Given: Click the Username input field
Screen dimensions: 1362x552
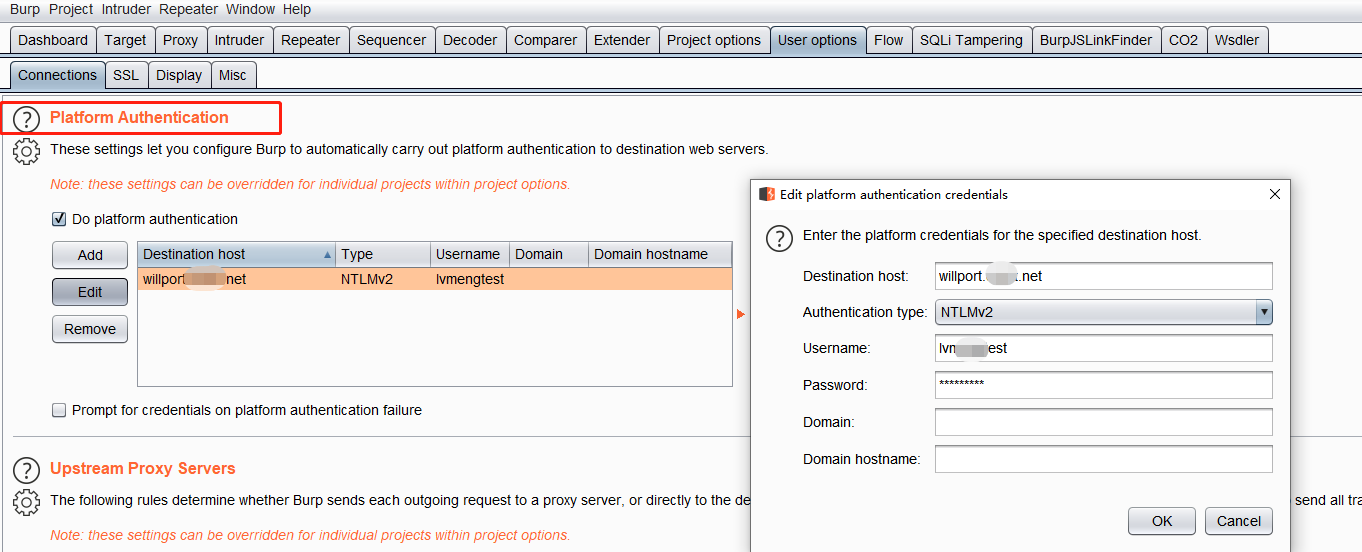Looking at the screenshot, I should click(1104, 348).
